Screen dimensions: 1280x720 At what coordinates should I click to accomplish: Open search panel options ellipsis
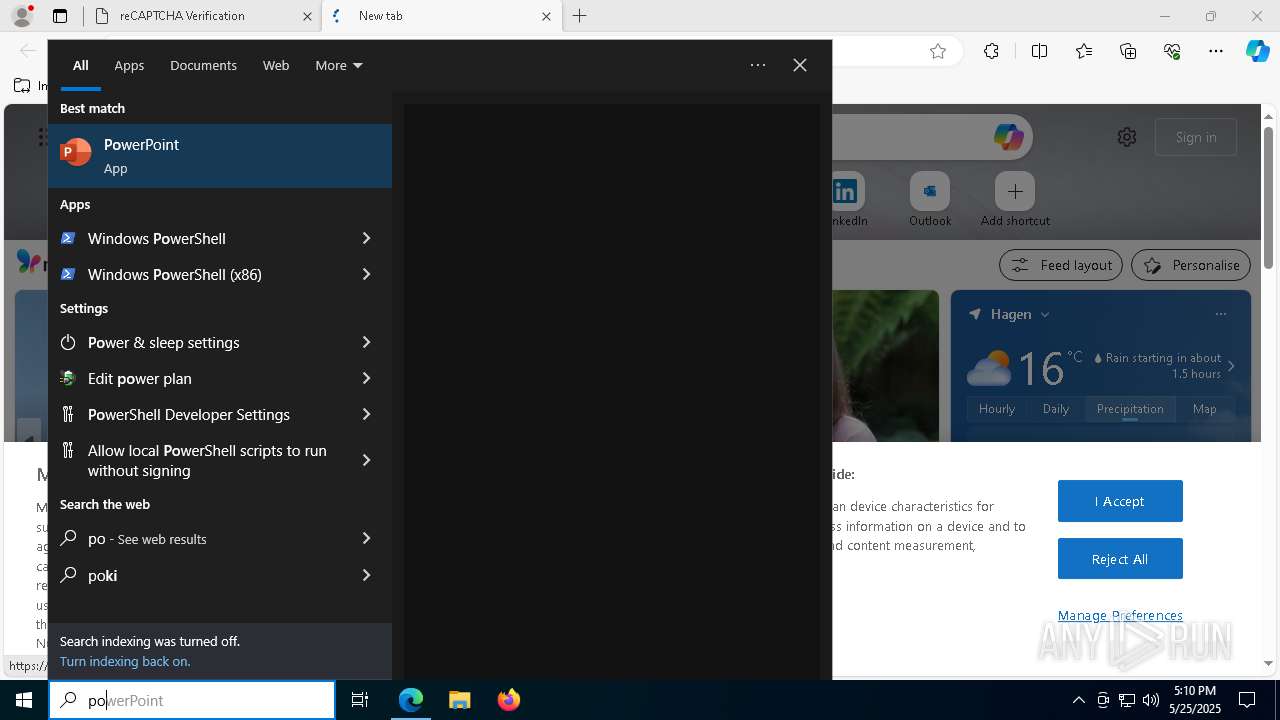pyautogui.click(x=758, y=65)
